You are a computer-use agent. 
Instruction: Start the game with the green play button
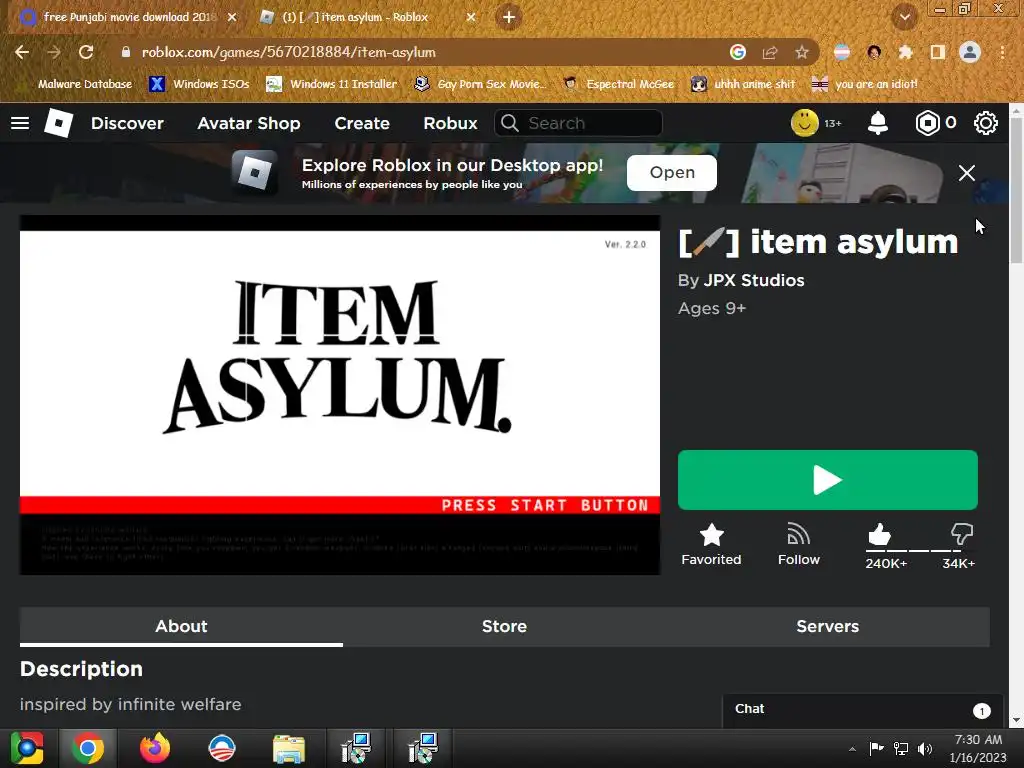click(827, 480)
